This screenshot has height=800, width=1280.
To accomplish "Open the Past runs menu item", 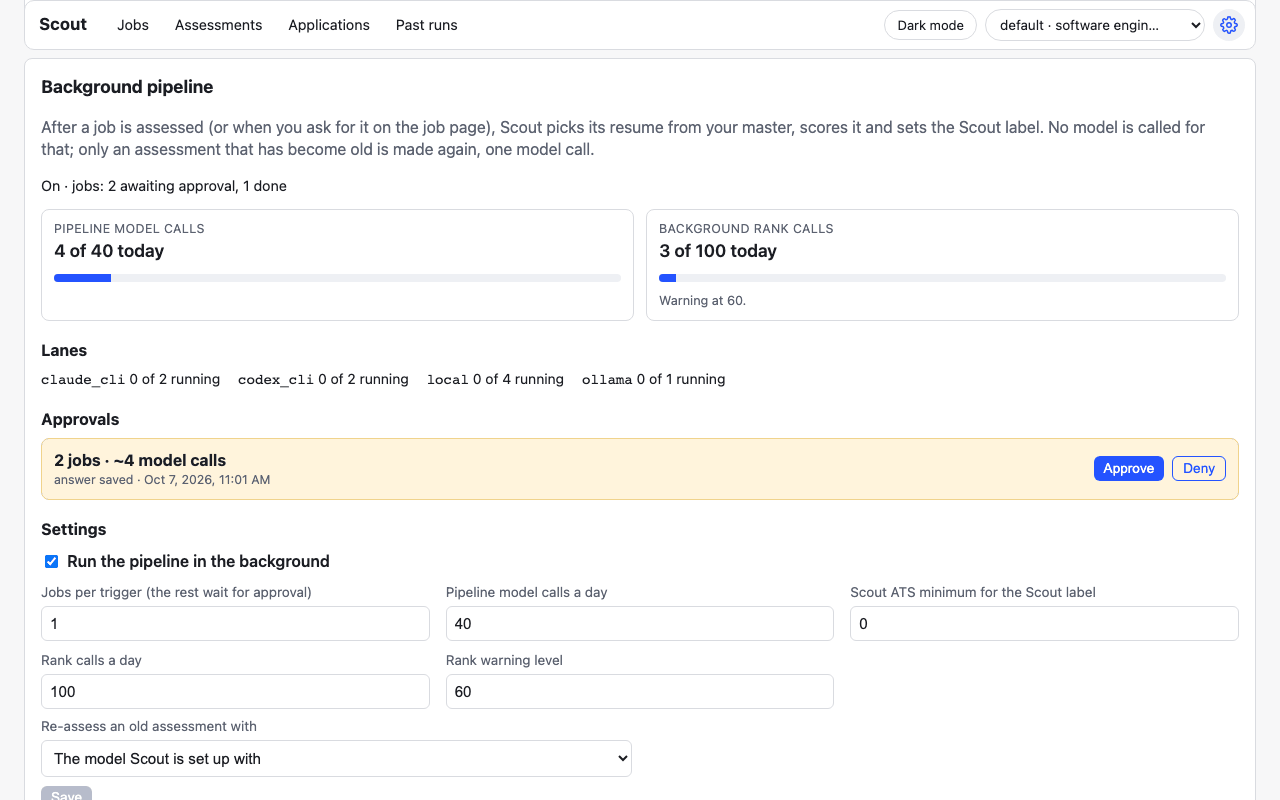I will click(x=427, y=25).
